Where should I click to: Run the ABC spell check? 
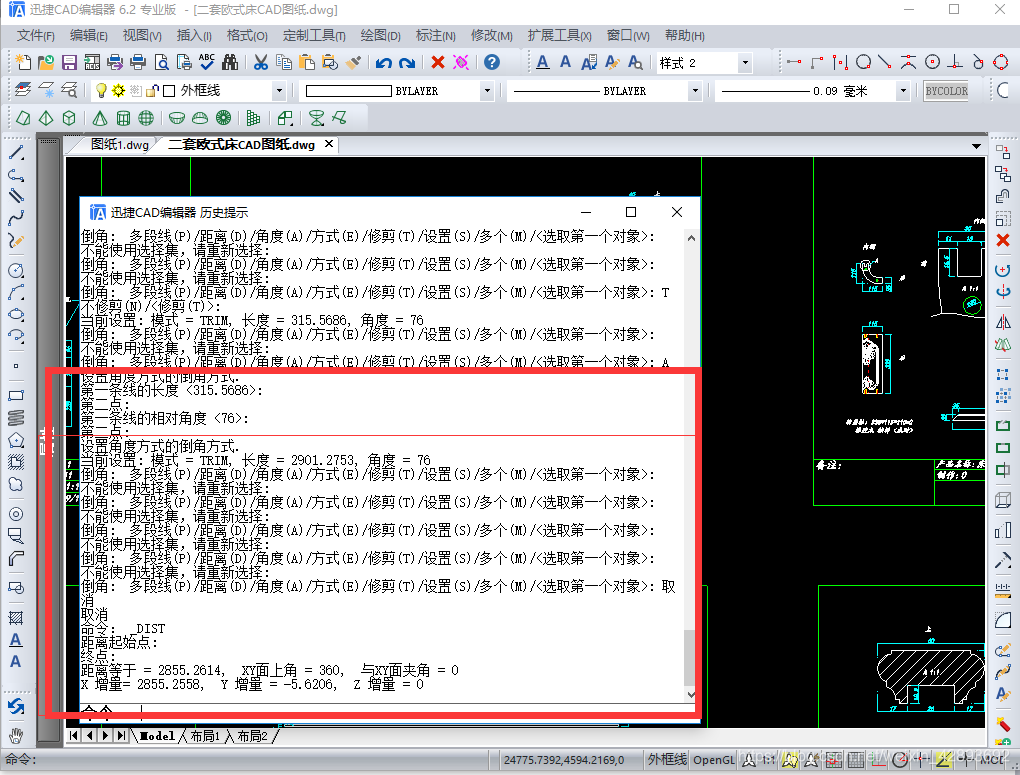207,62
